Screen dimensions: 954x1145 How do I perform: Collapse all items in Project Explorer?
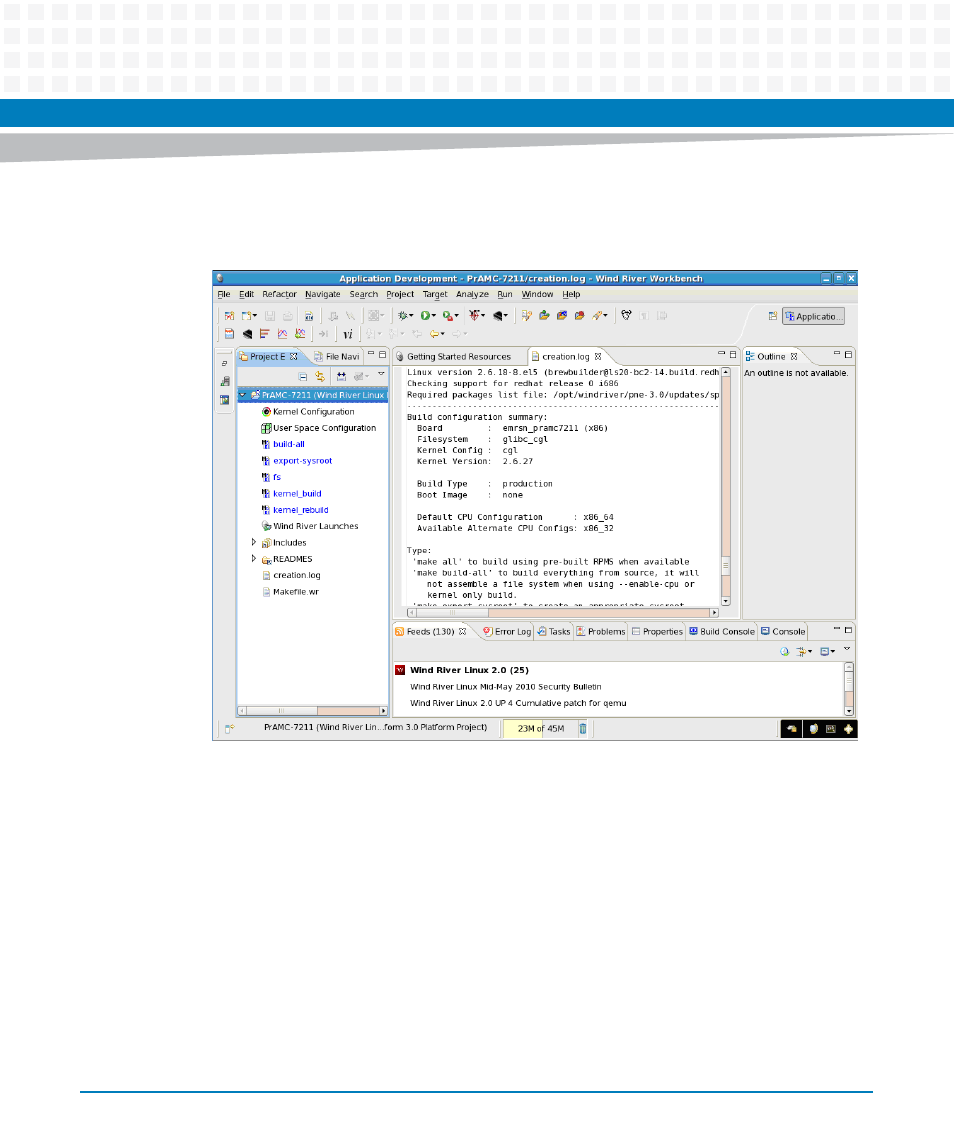tap(302, 376)
